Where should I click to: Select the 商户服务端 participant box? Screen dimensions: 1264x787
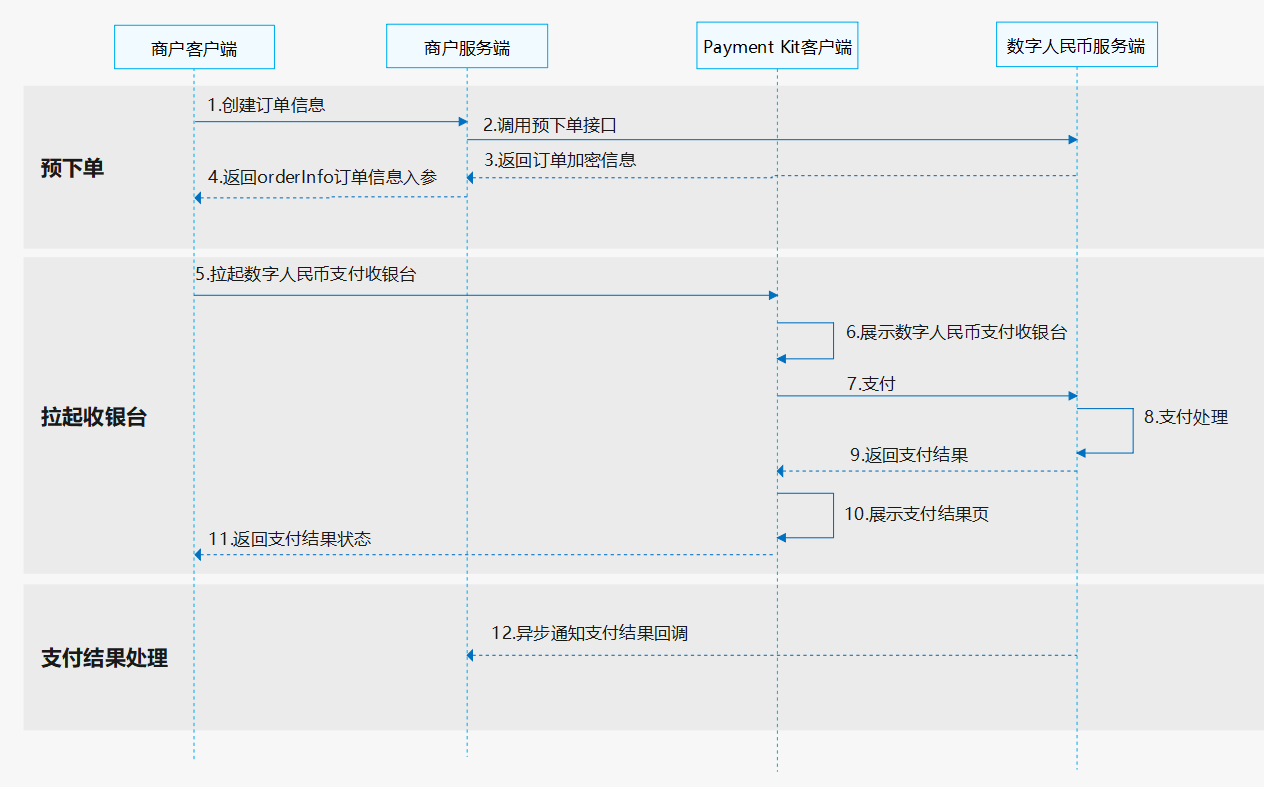(x=467, y=47)
